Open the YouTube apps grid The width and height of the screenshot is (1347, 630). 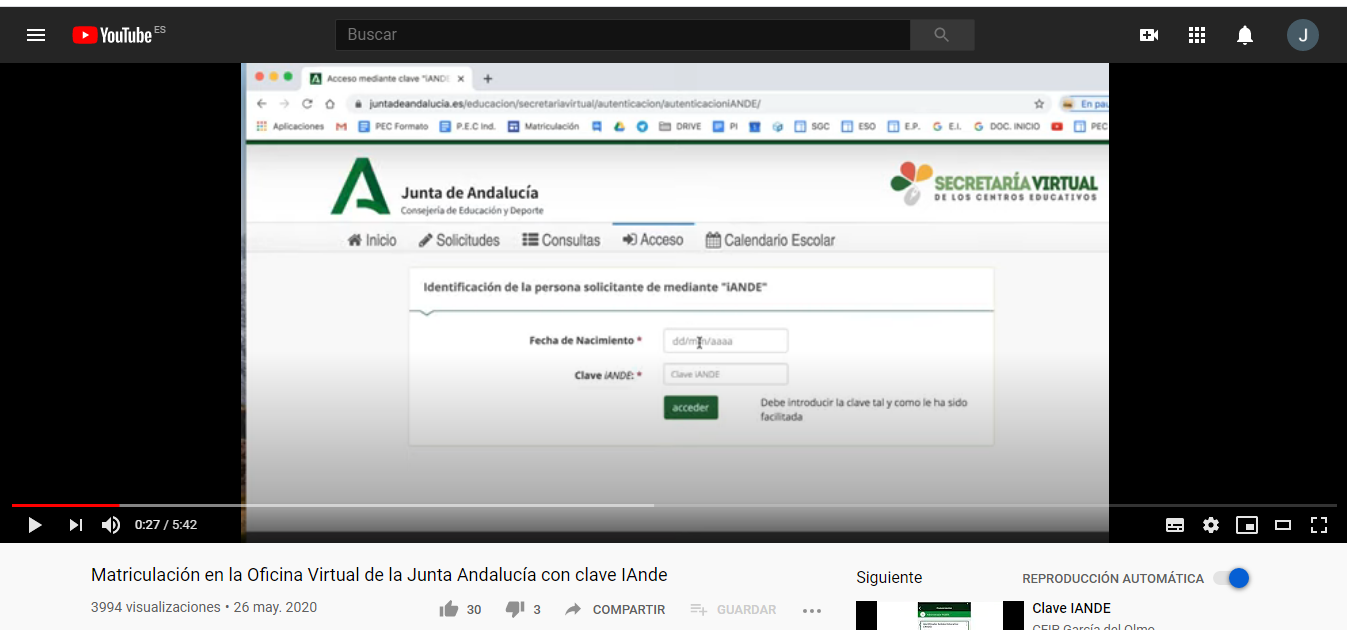click(x=1197, y=35)
